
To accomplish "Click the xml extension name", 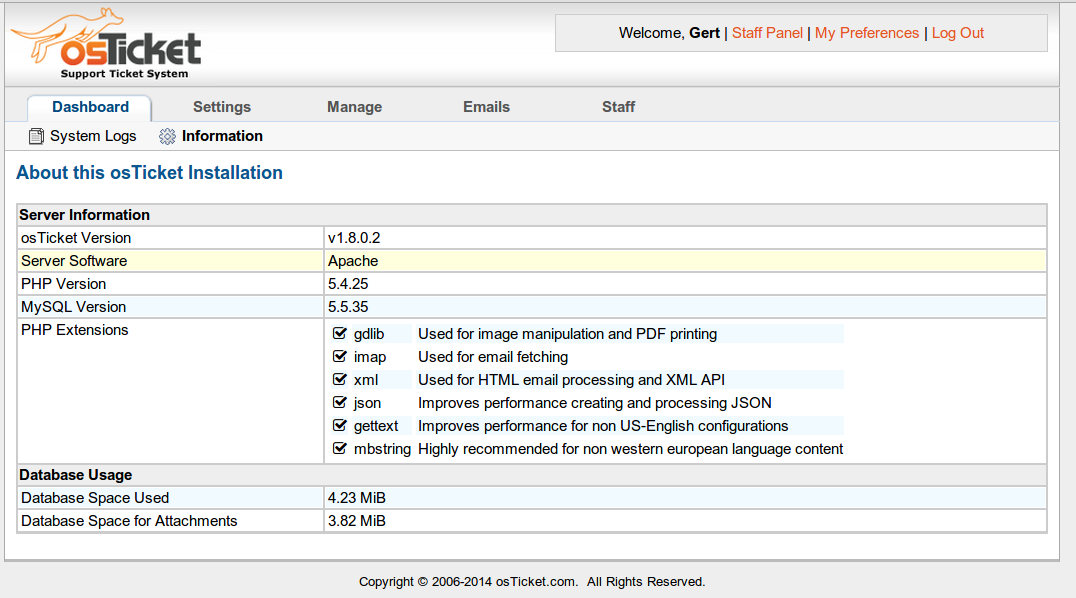I will (x=366, y=380).
